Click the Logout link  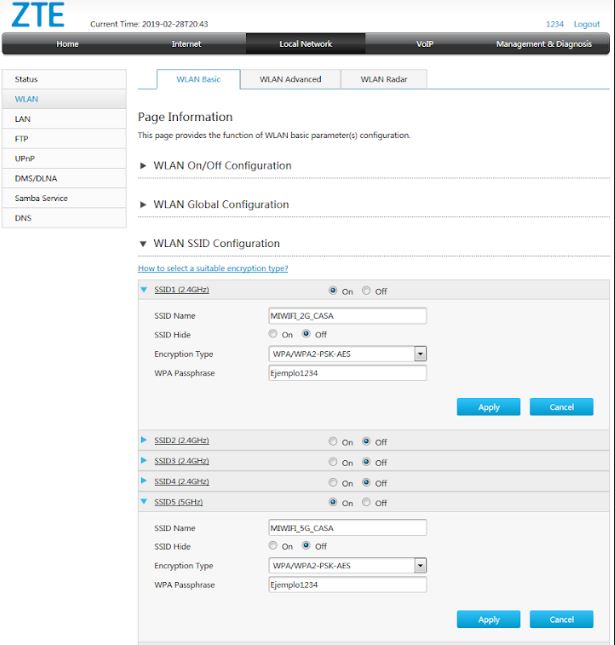point(587,24)
